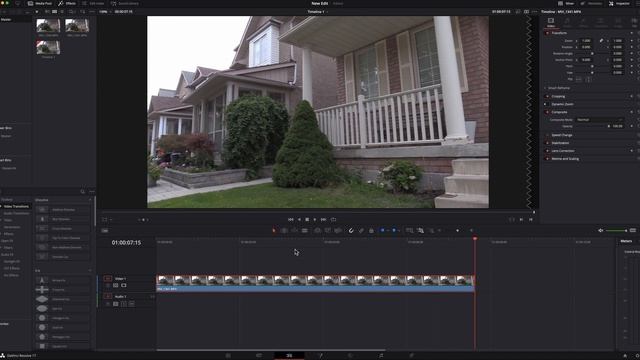The width and height of the screenshot is (640, 360).
Task: Toggle the Media Pool panel button
Action: 40,3
